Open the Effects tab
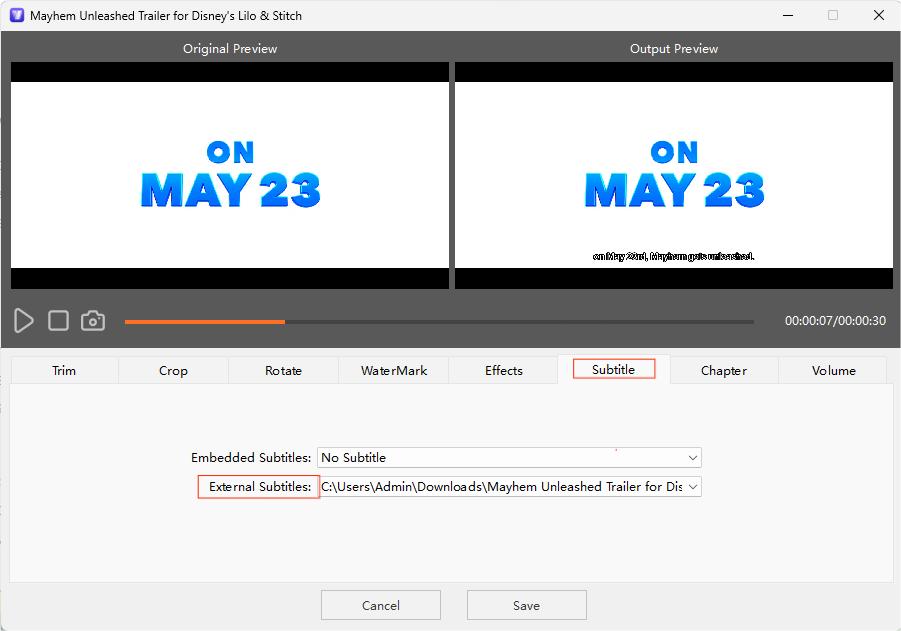 point(503,369)
